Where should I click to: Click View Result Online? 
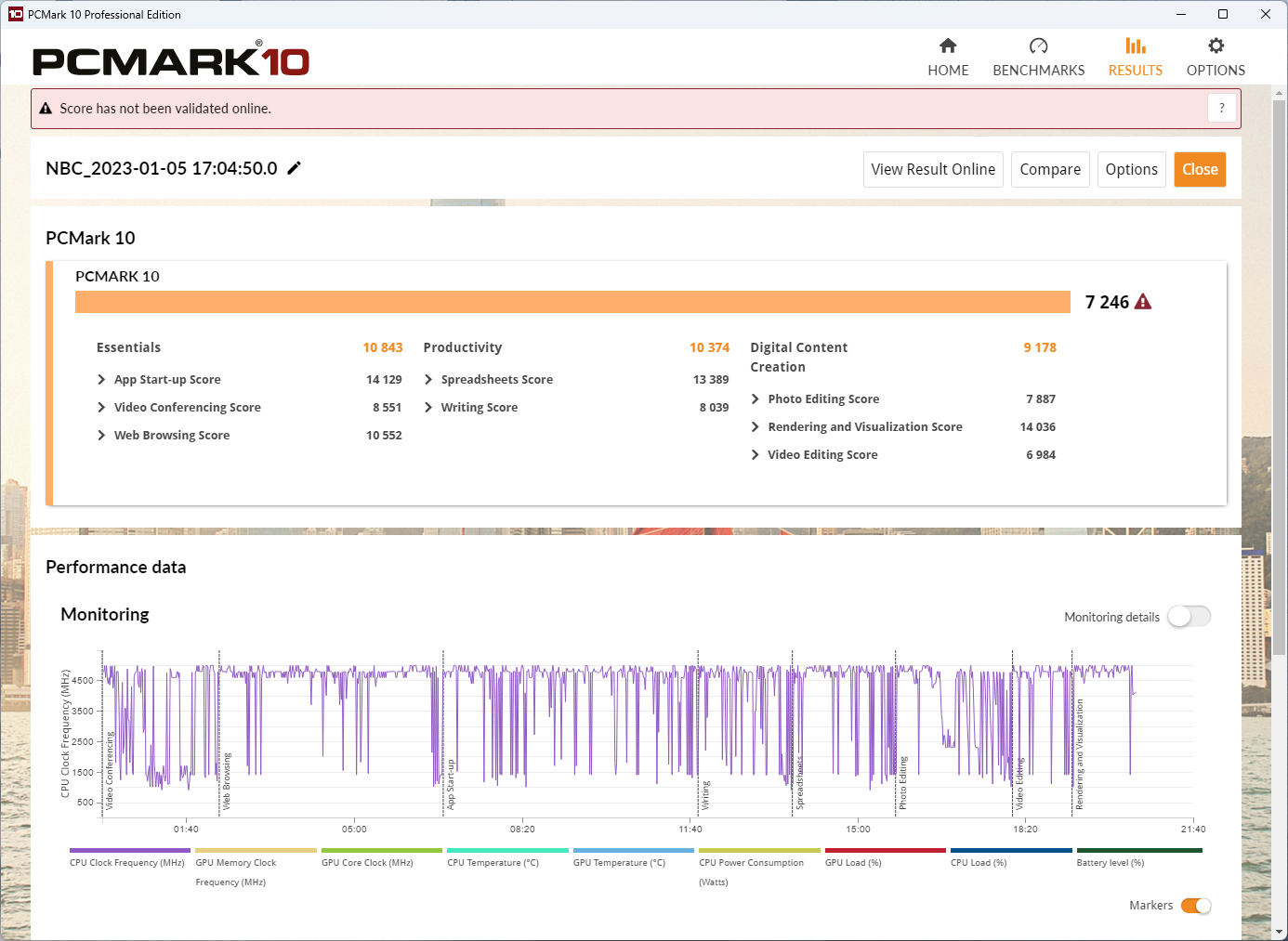(x=933, y=169)
